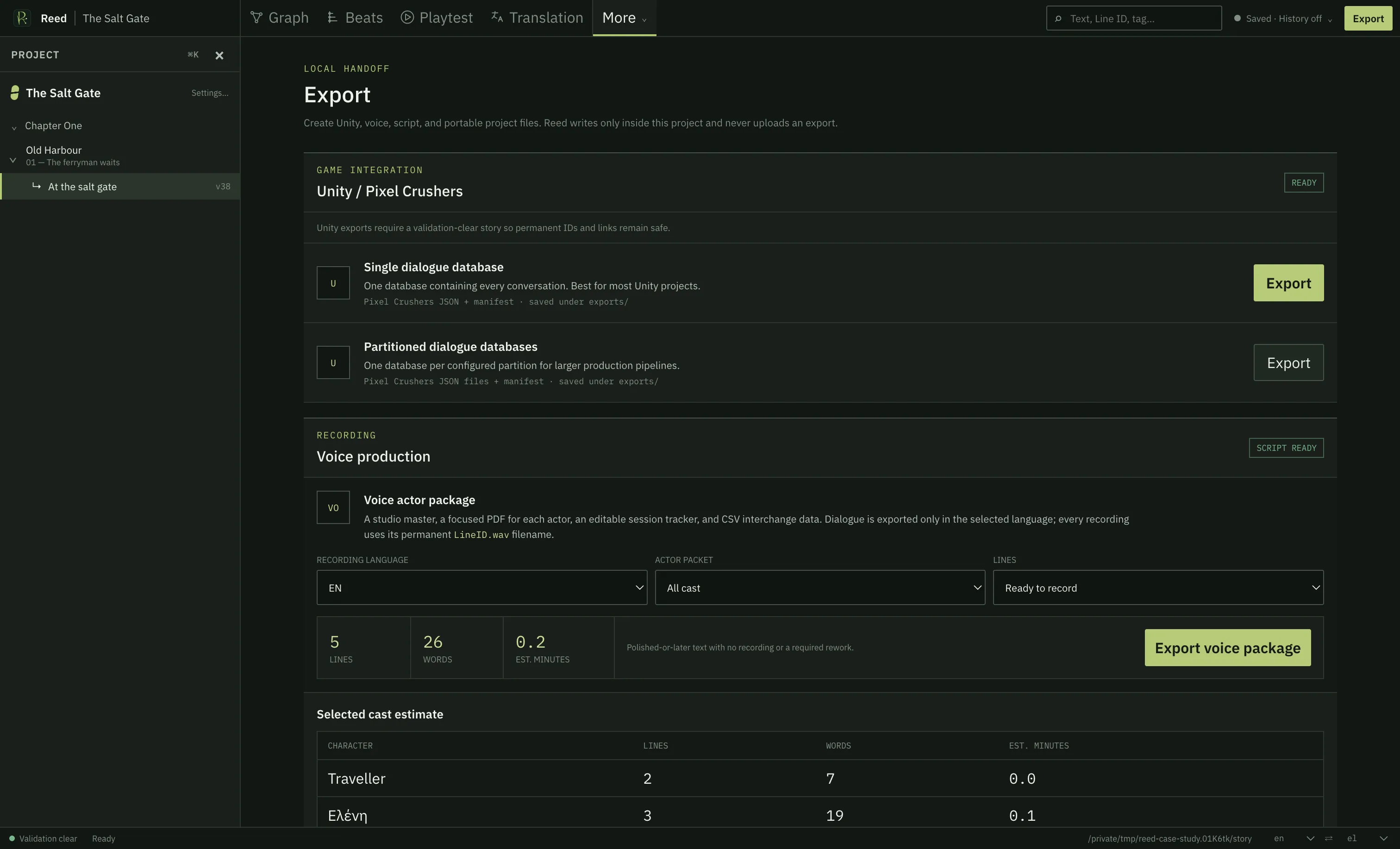Click the search field for text or Line ID
The height and width of the screenshot is (849, 1400).
pyautogui.click(x=1134, y=18)
